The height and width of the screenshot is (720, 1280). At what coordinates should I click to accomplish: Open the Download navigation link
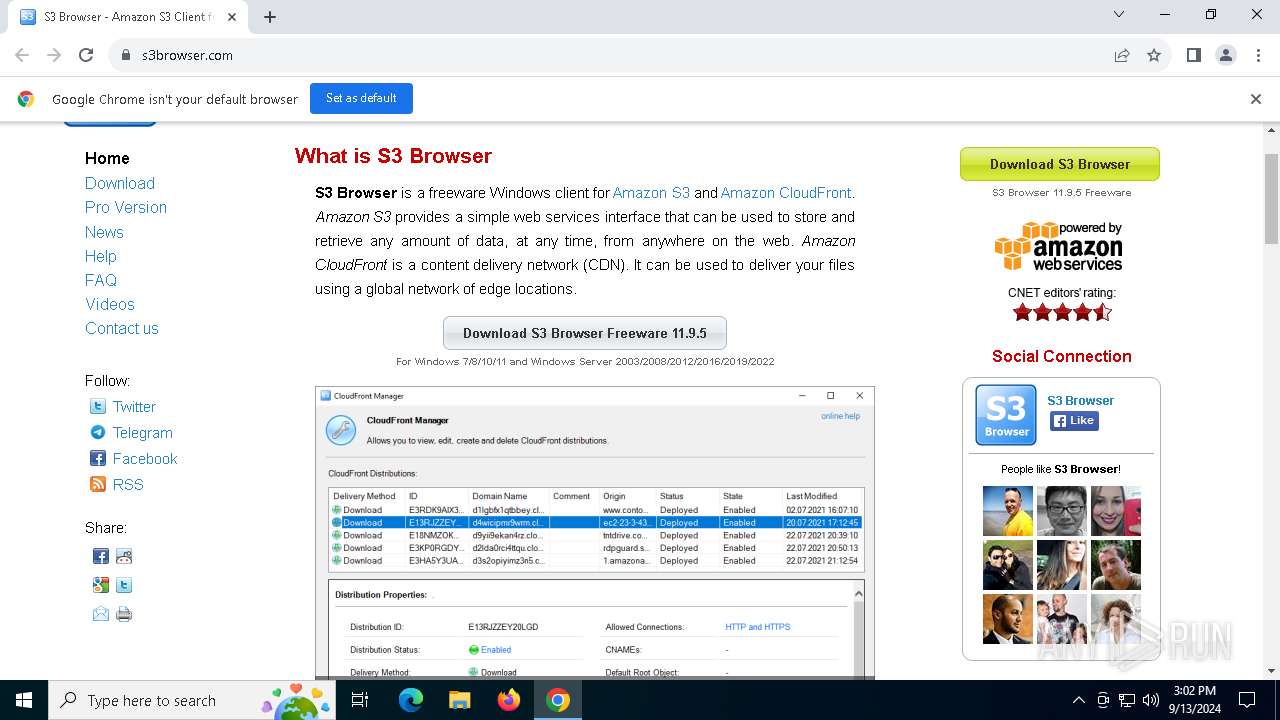coord(120,183)
